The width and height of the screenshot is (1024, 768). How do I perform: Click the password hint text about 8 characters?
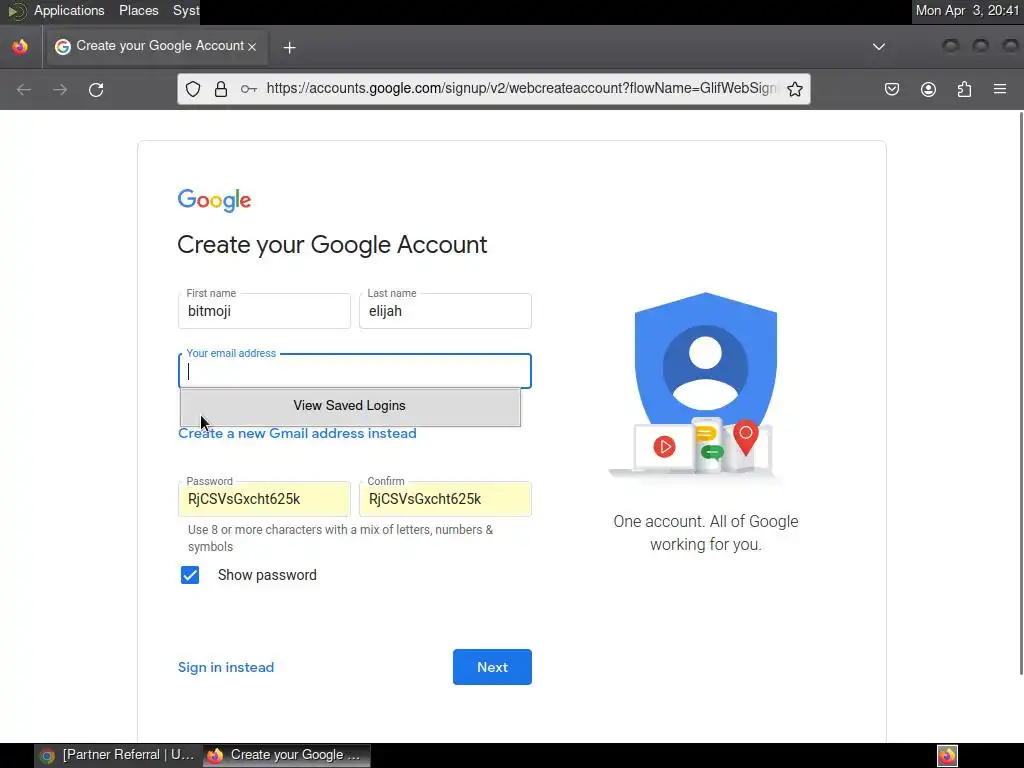click(340, 538)
